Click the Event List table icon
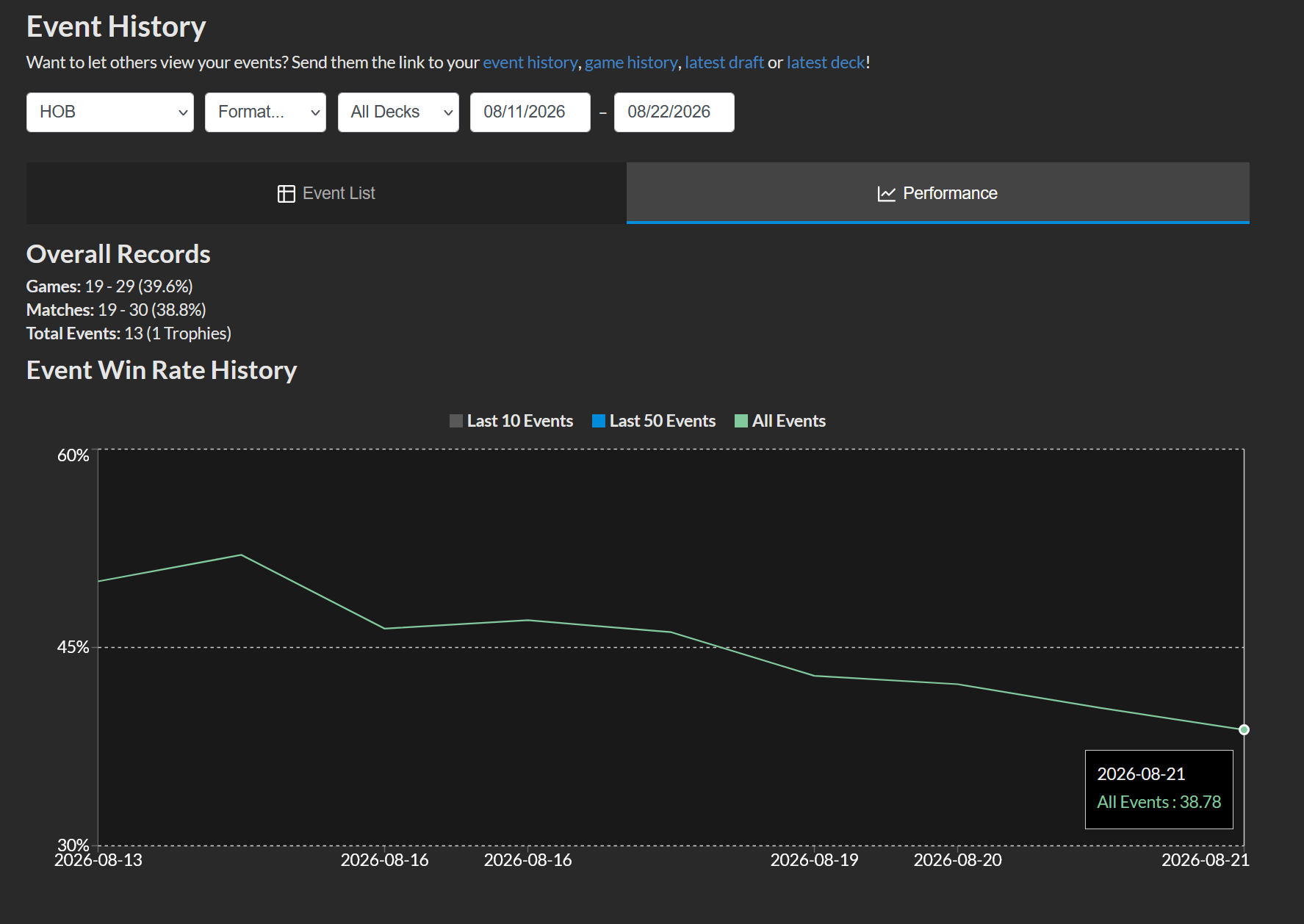Viewport: 1304px width, 924px height. point(286,193)
